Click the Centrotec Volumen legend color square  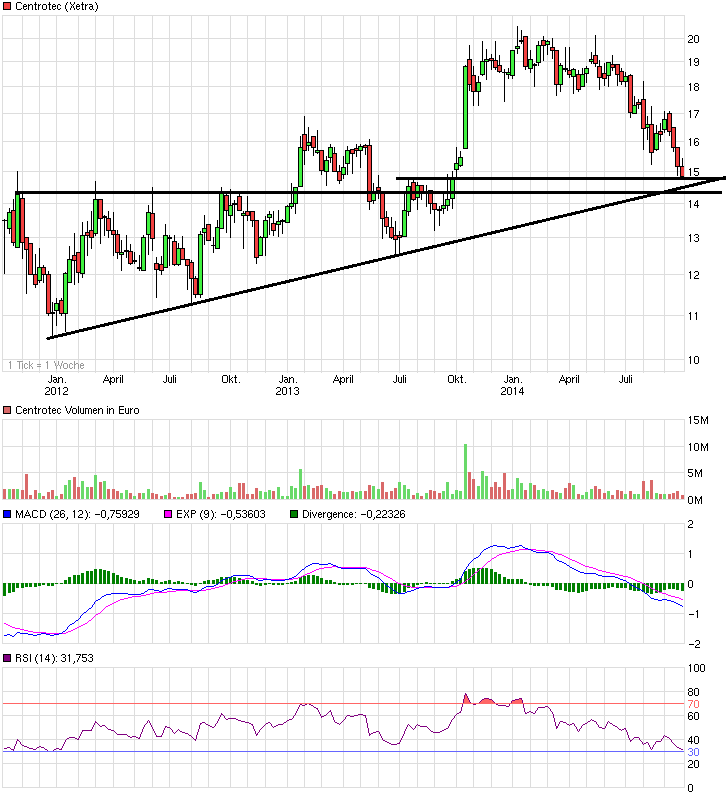click(7, 410)
